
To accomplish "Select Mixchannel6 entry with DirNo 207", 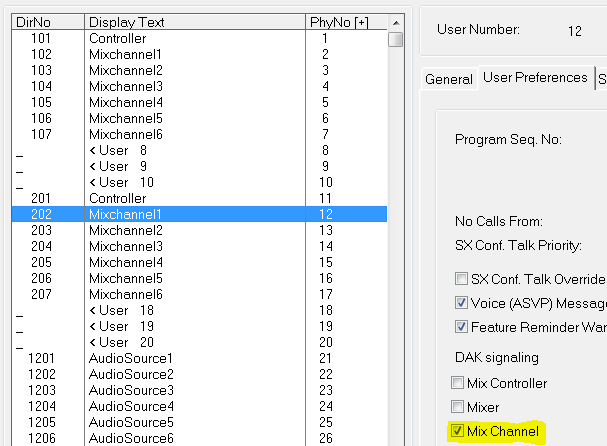I will (125, 294).
